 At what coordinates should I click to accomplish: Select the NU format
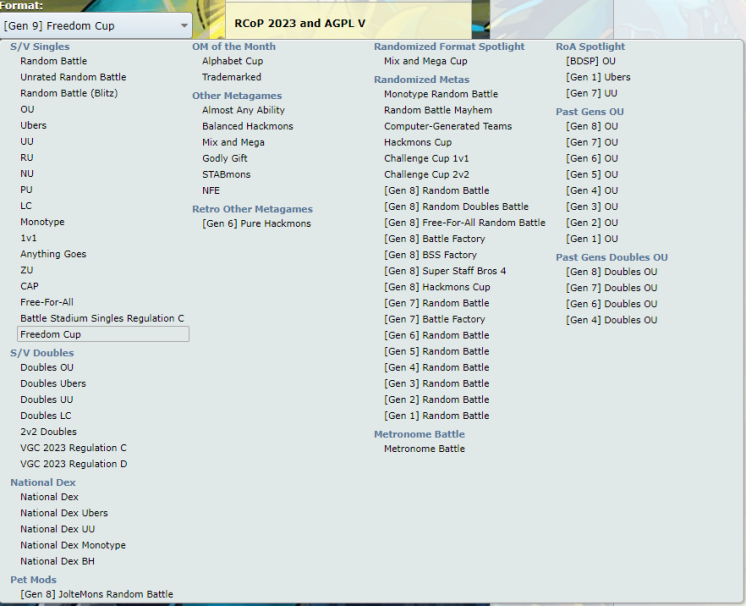click(x=27, y=174)
